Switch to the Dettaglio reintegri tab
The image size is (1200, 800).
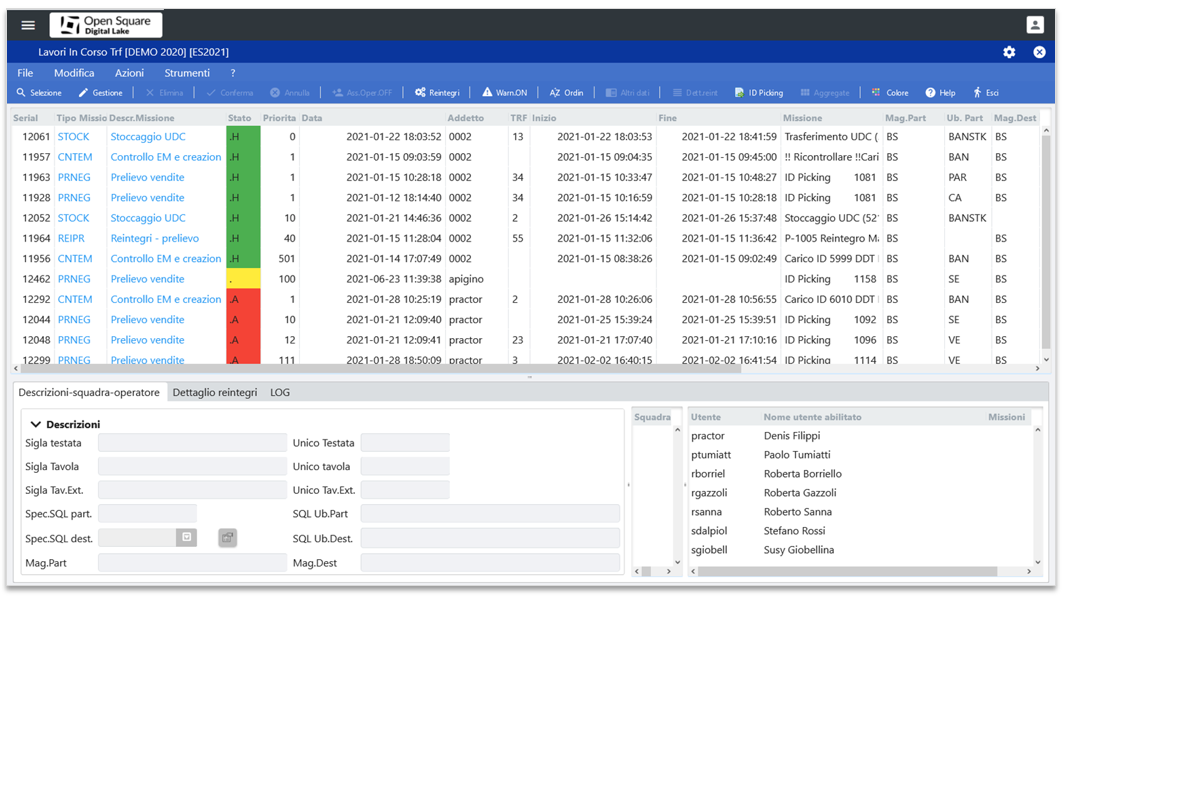(x=215, y=393)
